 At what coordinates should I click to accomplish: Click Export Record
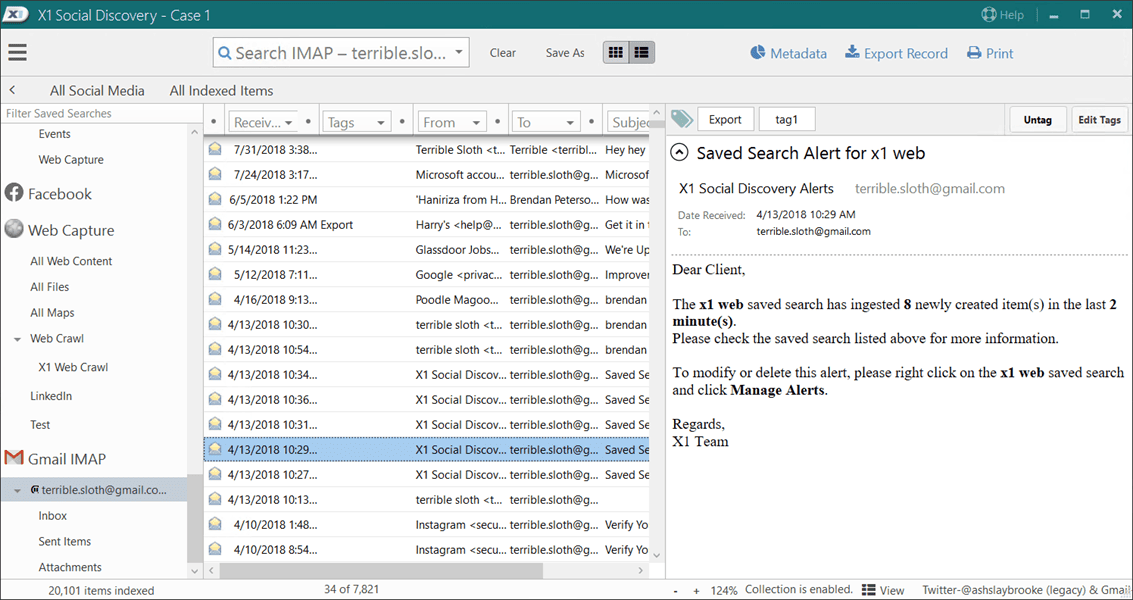tap(896, 53)
